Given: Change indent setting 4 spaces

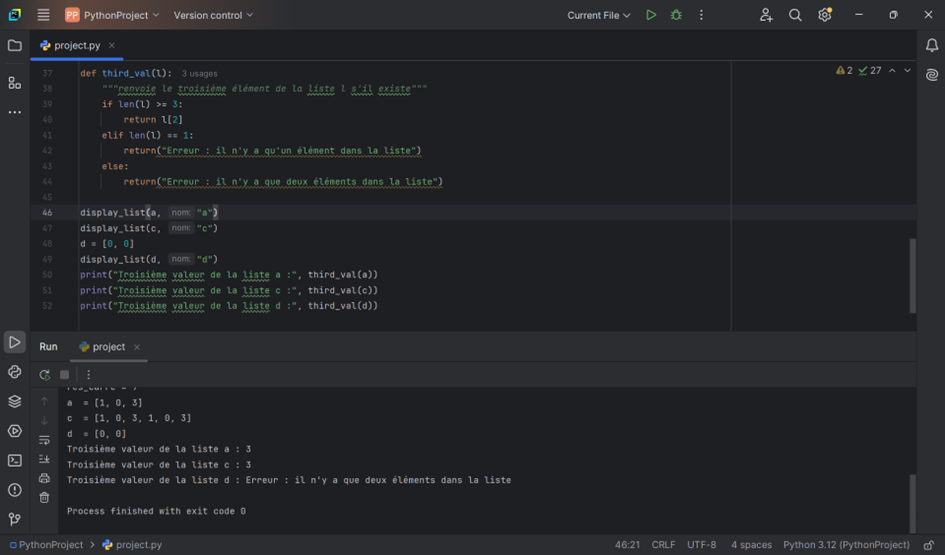Looking at the screenshot, I should point(751,545).
